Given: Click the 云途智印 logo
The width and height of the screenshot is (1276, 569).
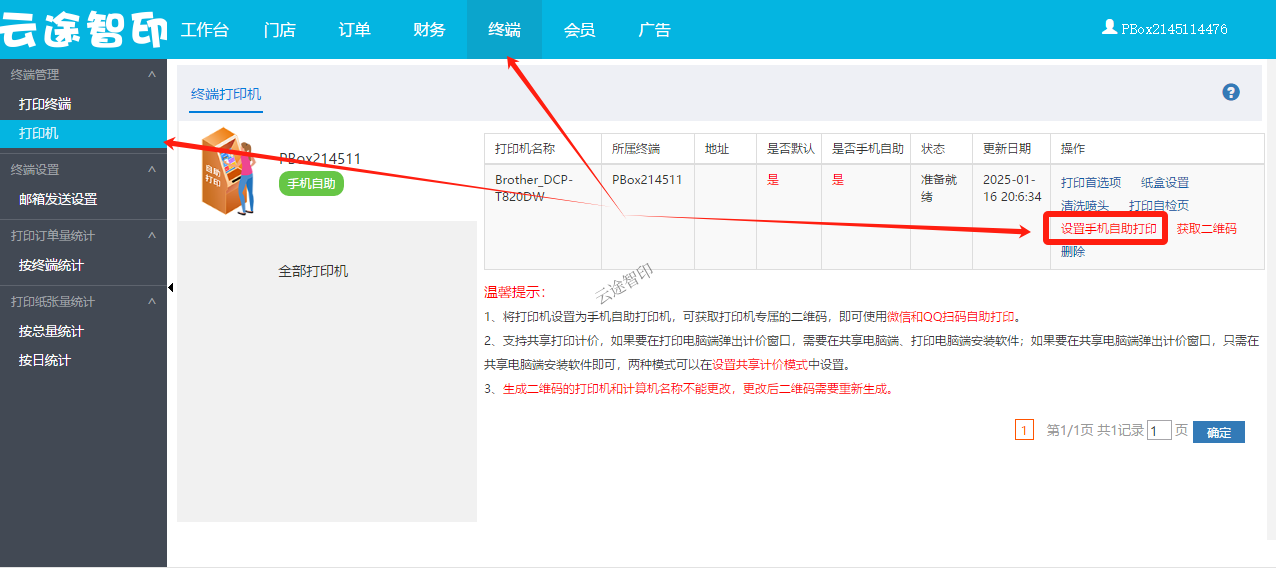Looking at the screenshot, I should [x=84, y=30].
